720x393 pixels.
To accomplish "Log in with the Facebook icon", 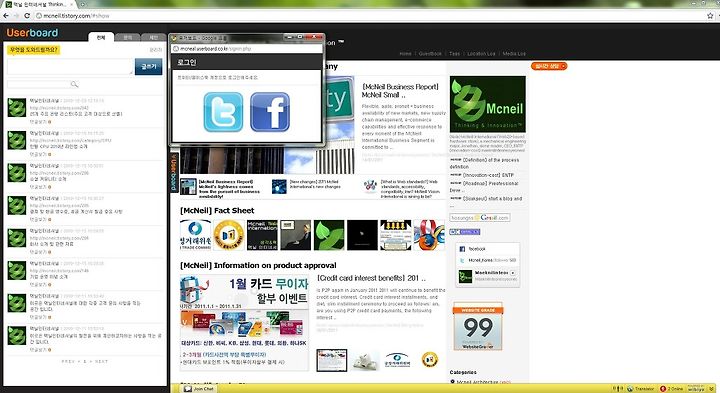I will pyautogui.click(x=270, y=112).
